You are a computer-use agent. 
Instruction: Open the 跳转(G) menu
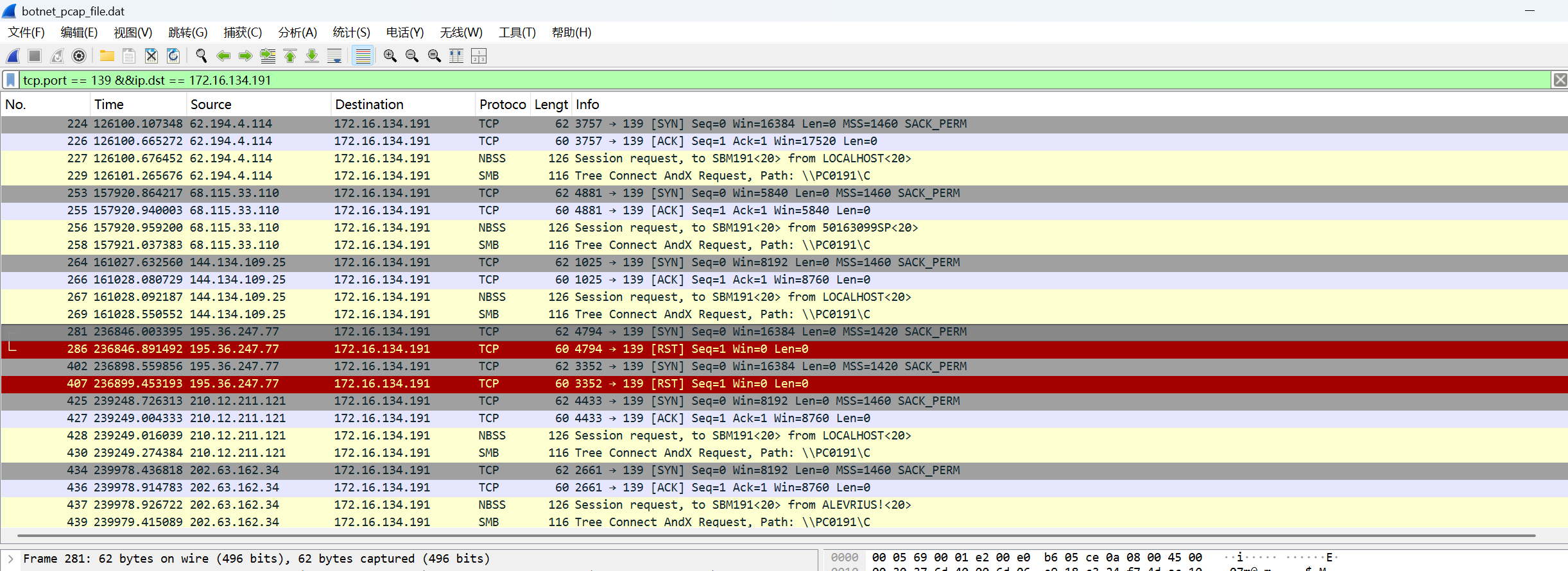click(188, 33)
